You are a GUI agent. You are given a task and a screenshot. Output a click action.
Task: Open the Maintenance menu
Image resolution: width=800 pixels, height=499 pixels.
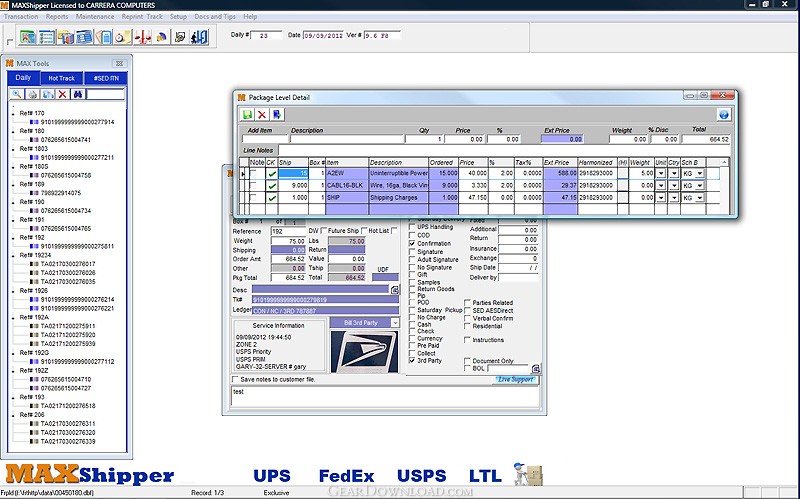pos(95,16)
